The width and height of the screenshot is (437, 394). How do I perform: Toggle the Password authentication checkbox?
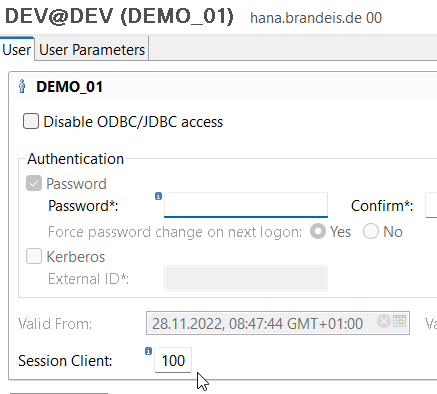(x=34, y=183)
